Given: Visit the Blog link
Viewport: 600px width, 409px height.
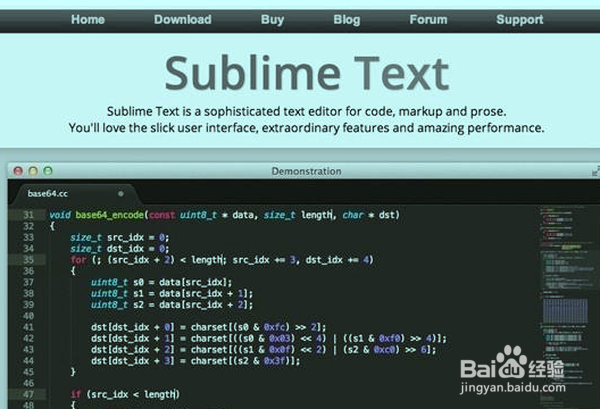Looking at the screenshot, I should [x=347, y=20].
